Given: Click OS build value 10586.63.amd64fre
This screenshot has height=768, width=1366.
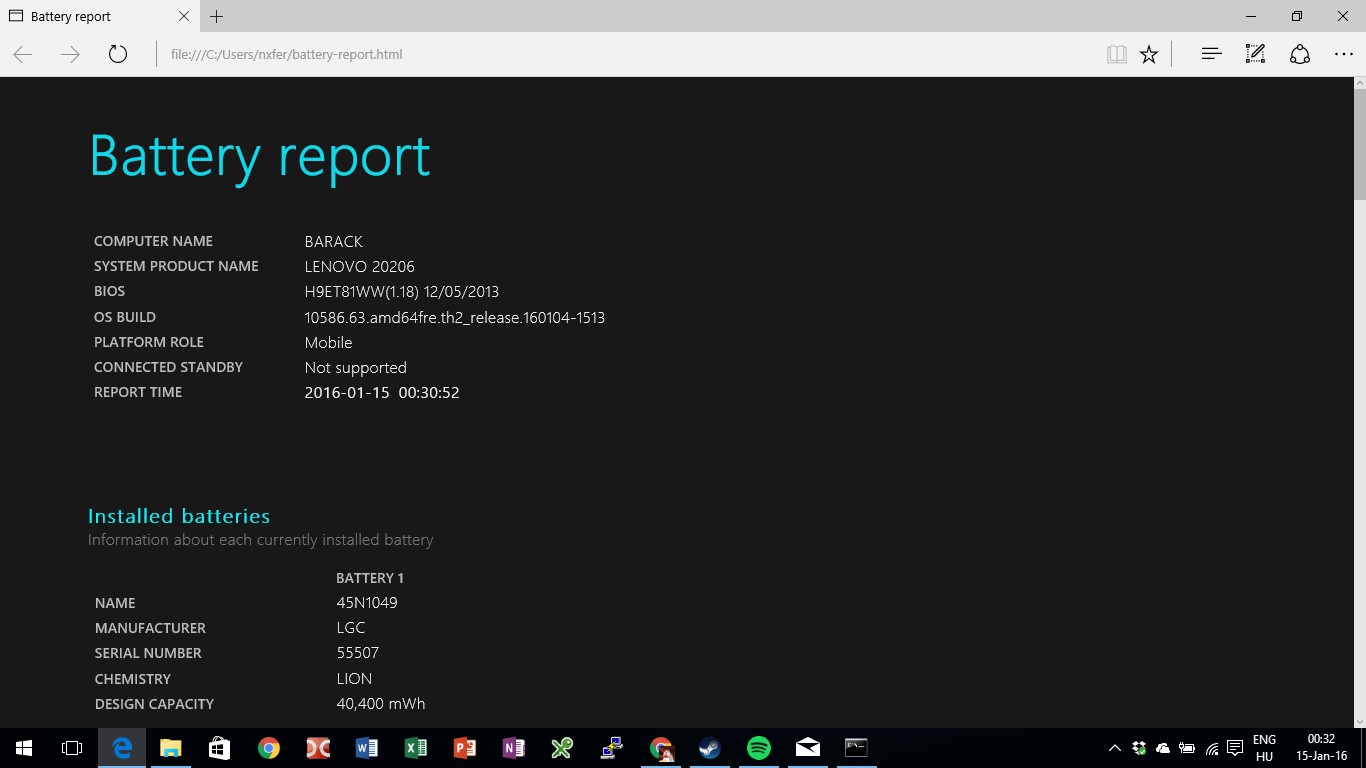Looking at the screenshot, I should [x=455, y=318].
